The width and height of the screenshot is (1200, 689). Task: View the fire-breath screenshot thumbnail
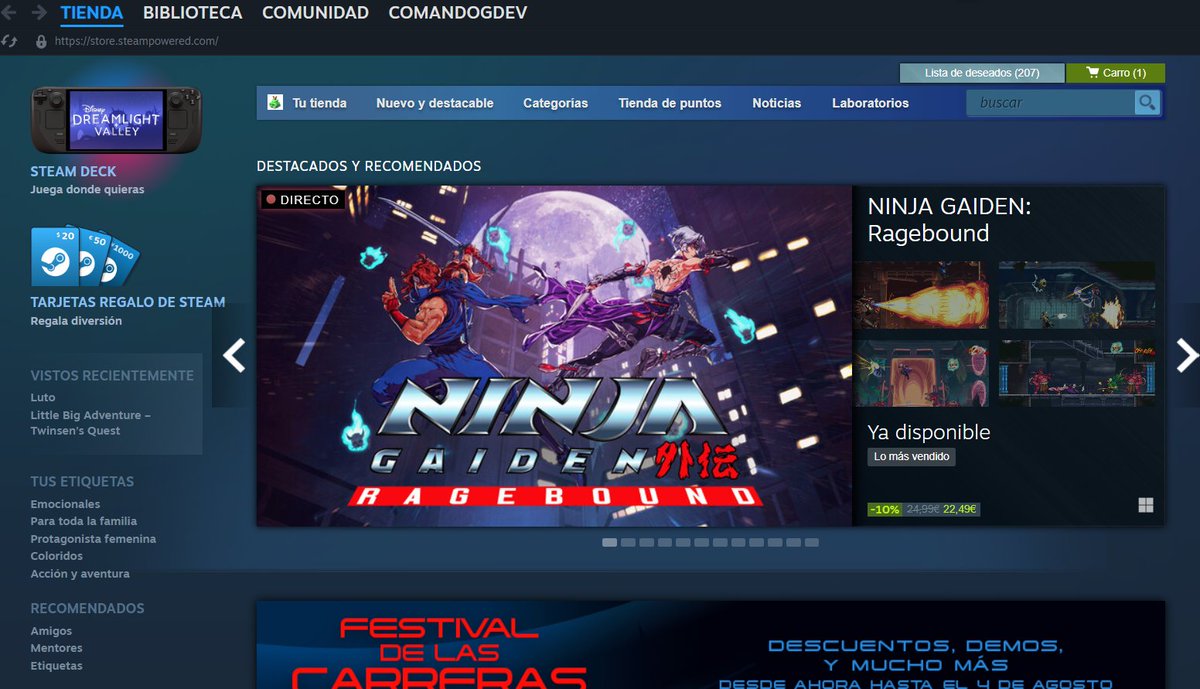(x=921, y=295)
